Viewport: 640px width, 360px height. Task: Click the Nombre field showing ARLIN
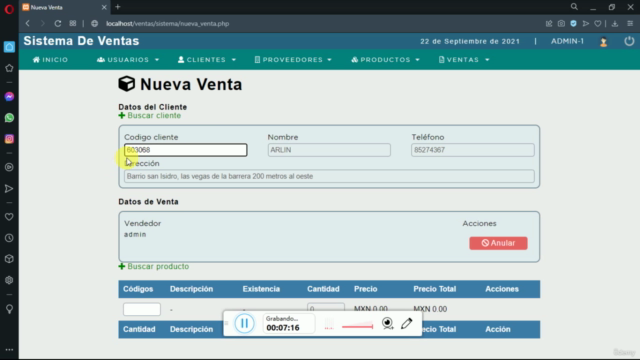(329, 150)
